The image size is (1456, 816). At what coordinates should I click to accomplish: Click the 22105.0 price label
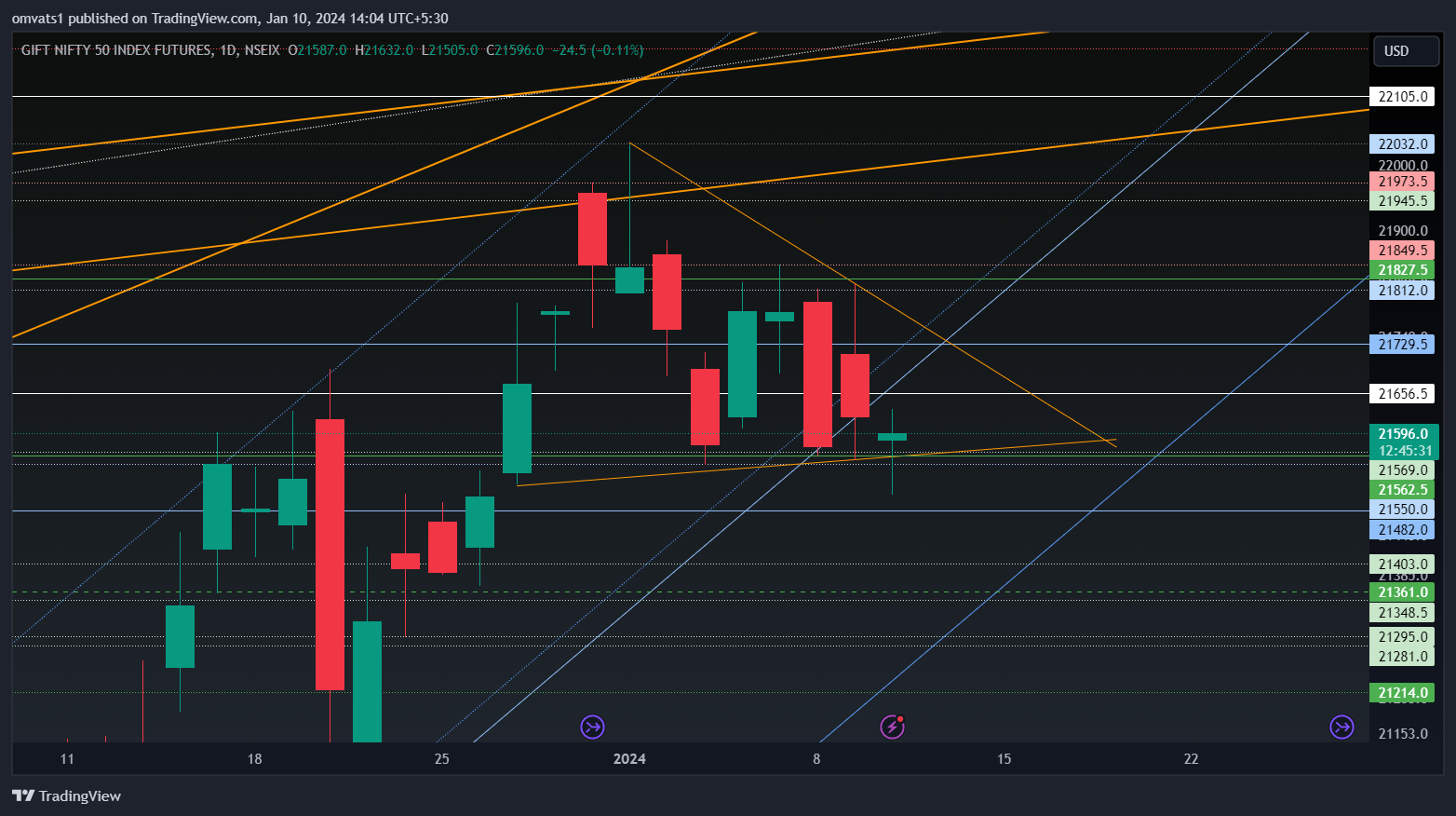tap(1402, 96)
